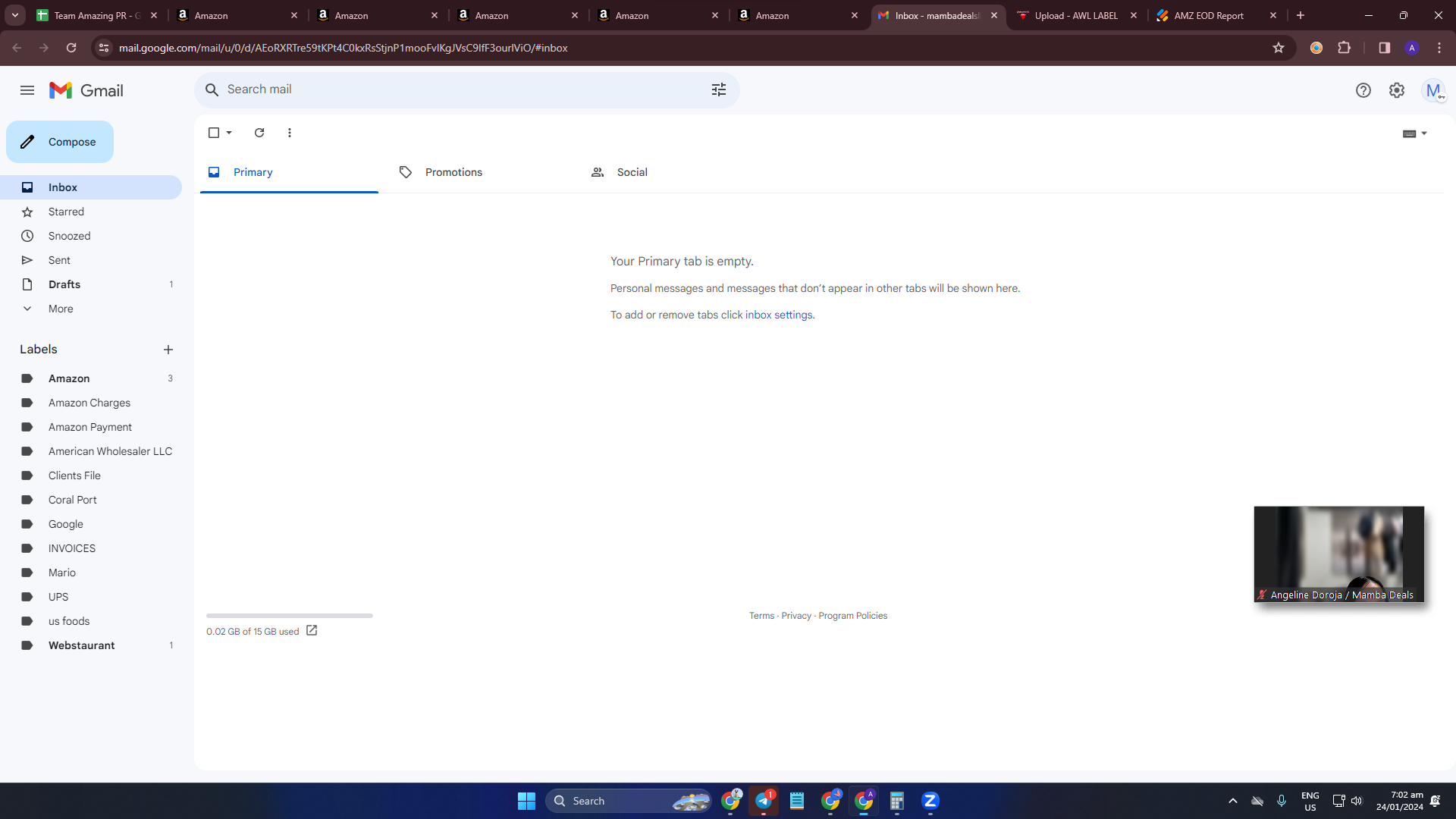Viewport: 1456px width, 819px height.
Task: Open storage management external link icon
Action: click(x=312, y=631)
